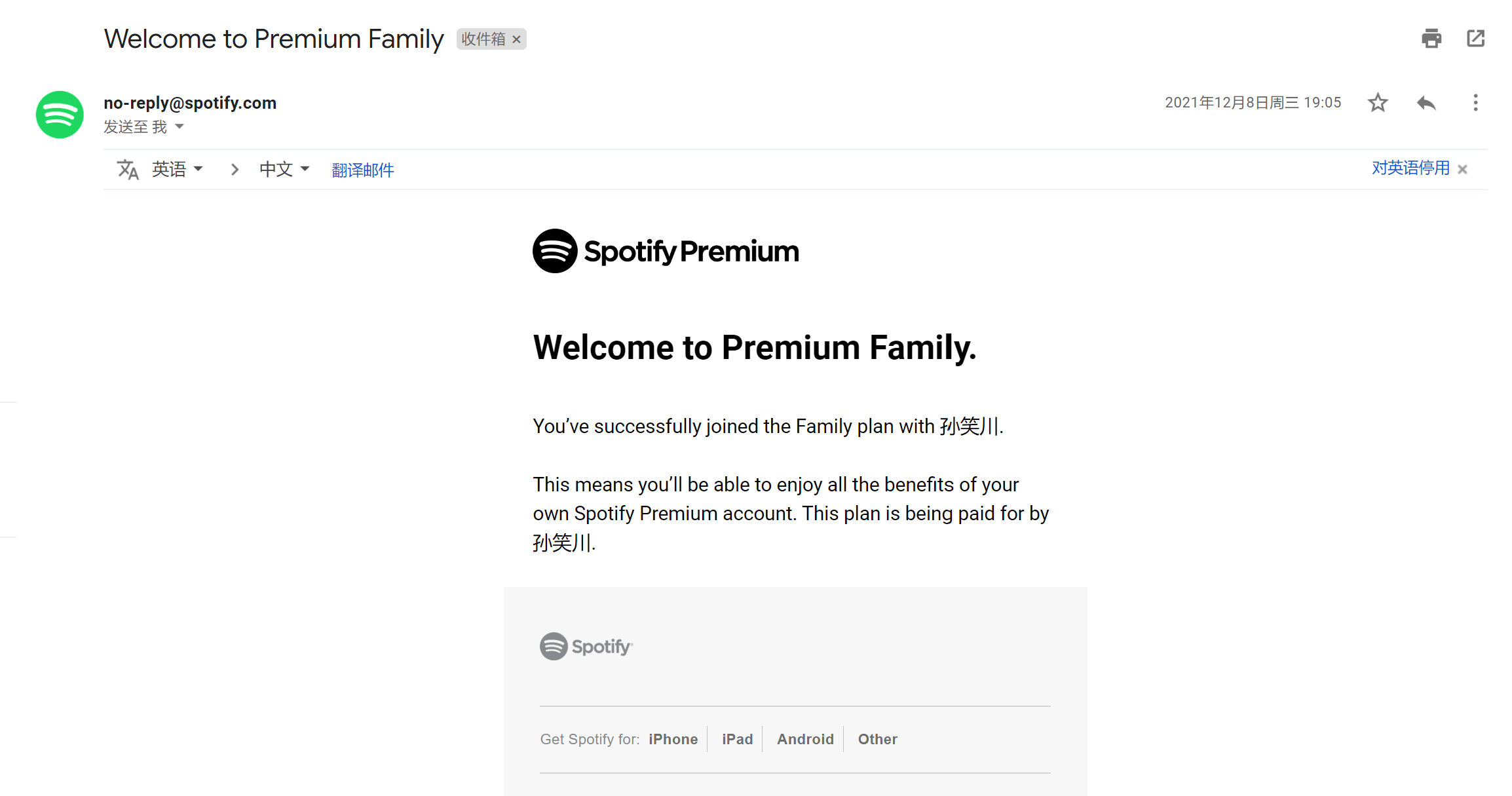Viewport: 1512px width, 796px height.
Task: Remove the 收件箱 inbox label
Action: point(516,39)
